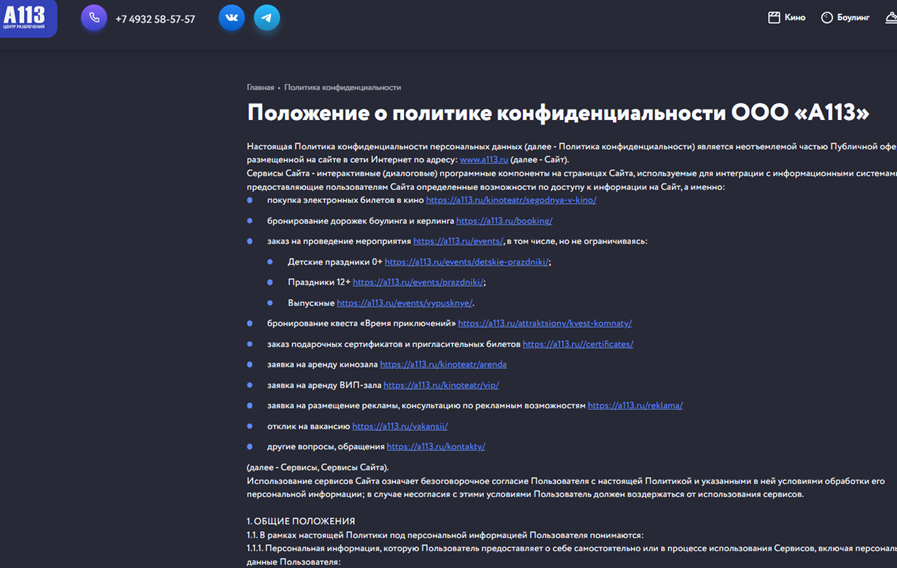Open the events/vypusknye link

[x=404, y=303]
